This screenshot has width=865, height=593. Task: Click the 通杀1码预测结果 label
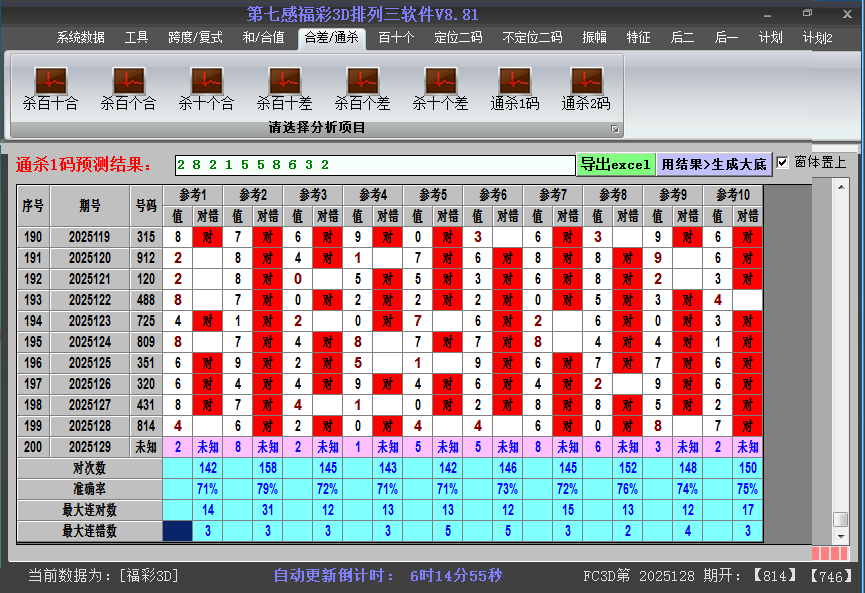(x=84, y=165)
